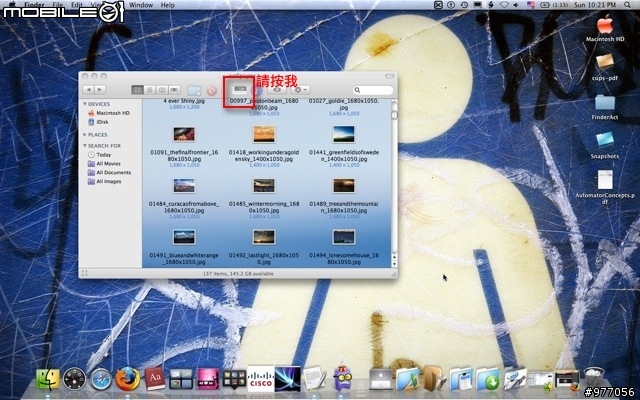Open the All Documents saved search

click(x=109, y=173)
